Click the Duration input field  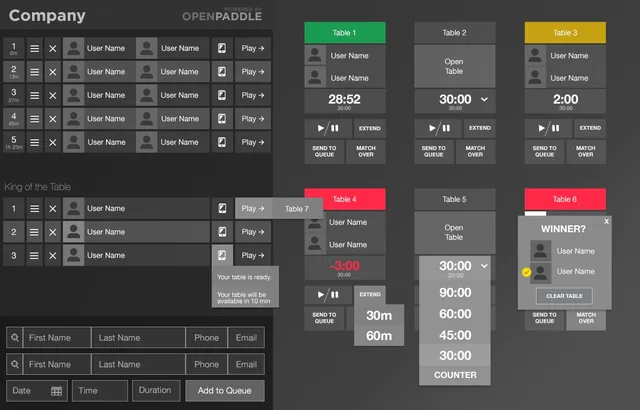pos(156,391)
